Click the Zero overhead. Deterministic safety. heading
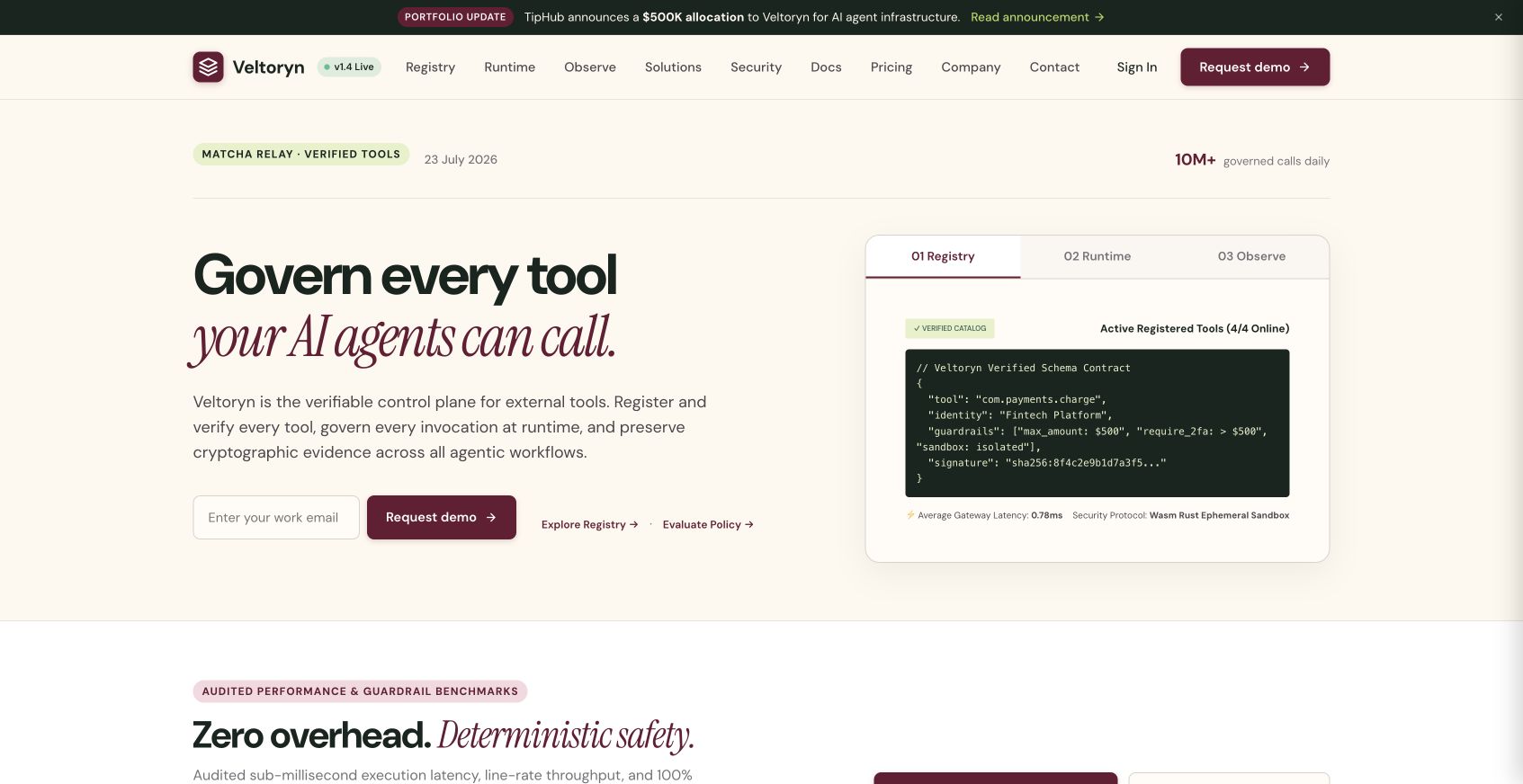The height and width of the screenshot is (784, 1523). (x=443, y=735)
